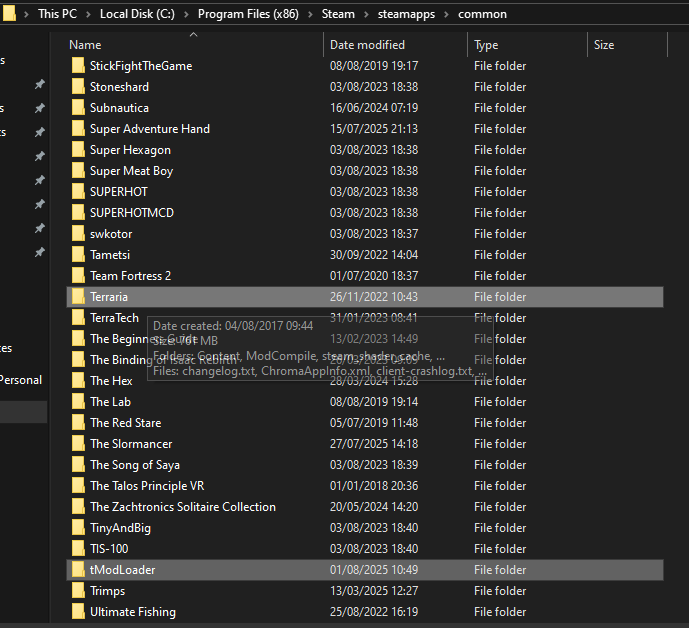
Task: Click The Red Stare folder icon
Action: (x=78, y=423)
